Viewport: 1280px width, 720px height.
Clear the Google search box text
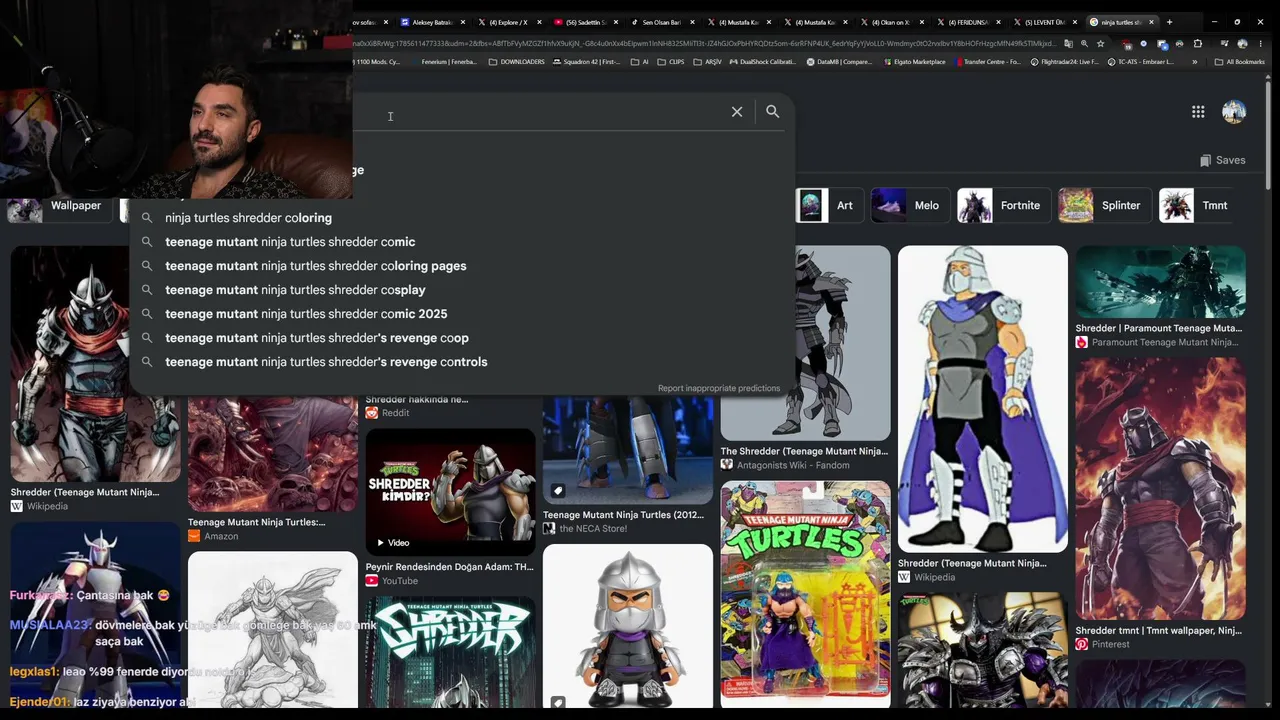coord(737,112)
